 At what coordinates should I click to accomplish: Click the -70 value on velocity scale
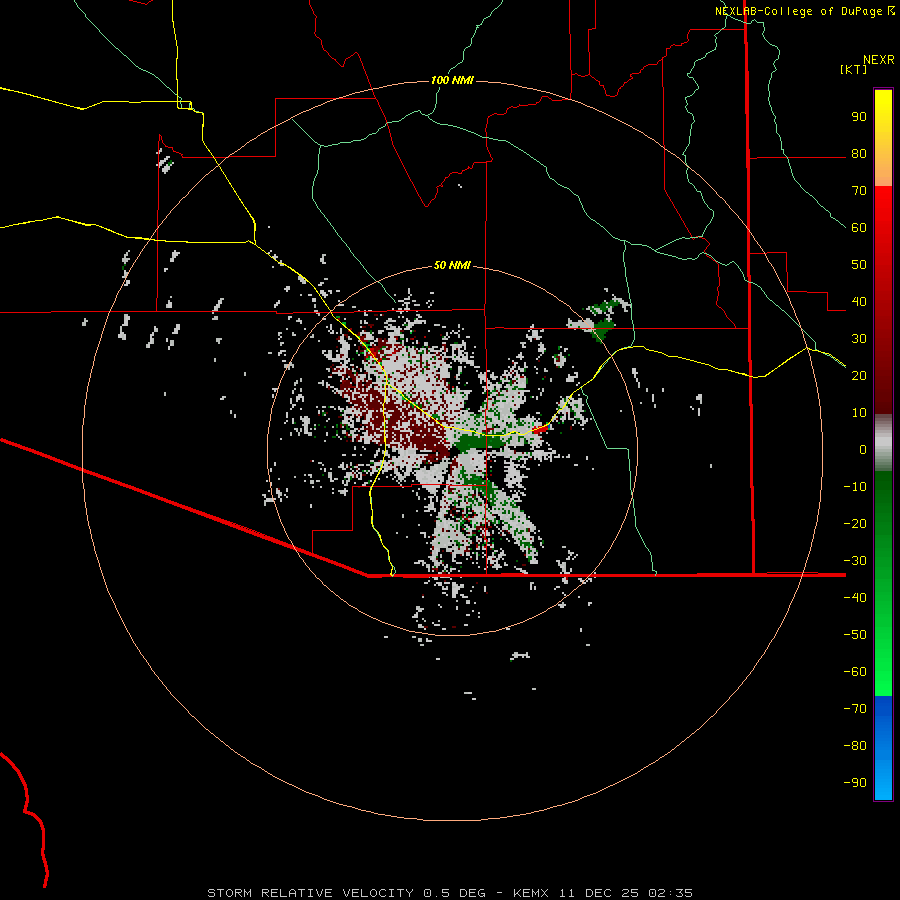(855, 709)
